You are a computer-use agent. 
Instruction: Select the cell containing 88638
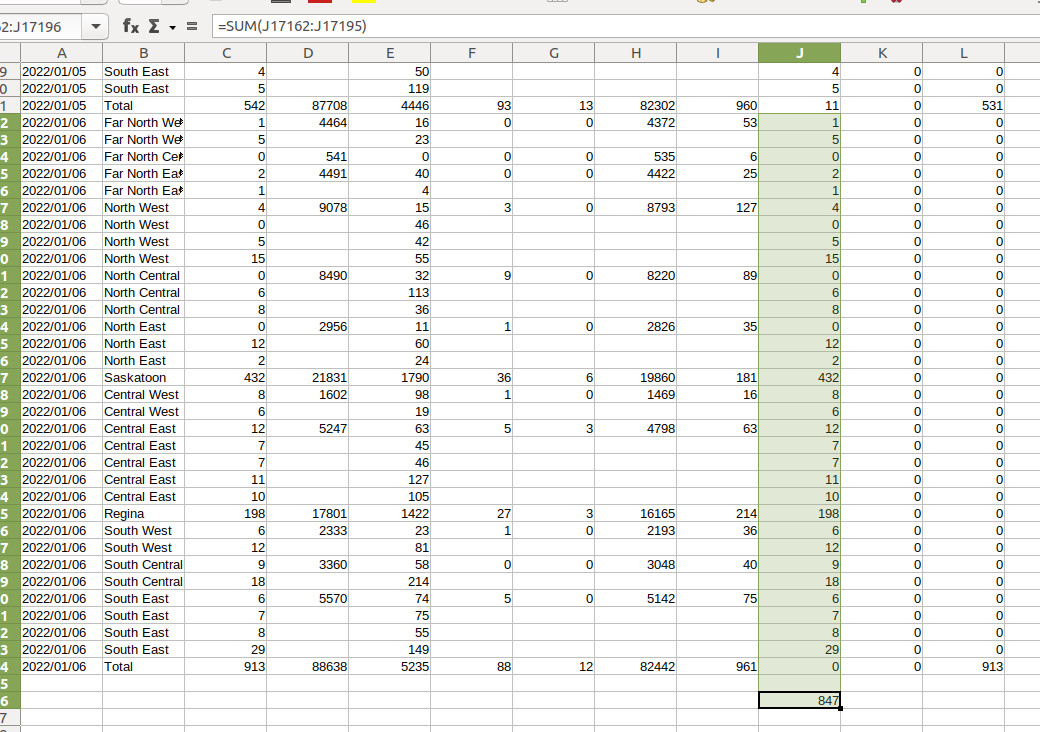[308, 667]
